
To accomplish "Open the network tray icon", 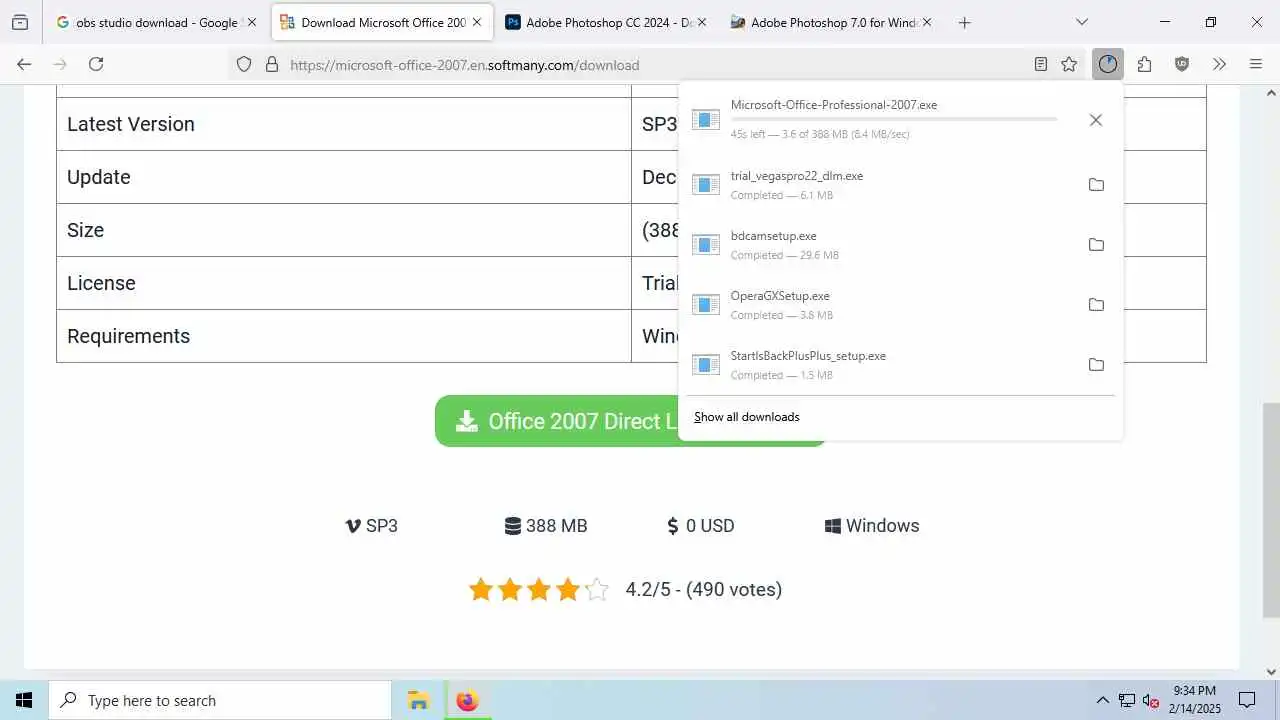I will (1127, 700).
